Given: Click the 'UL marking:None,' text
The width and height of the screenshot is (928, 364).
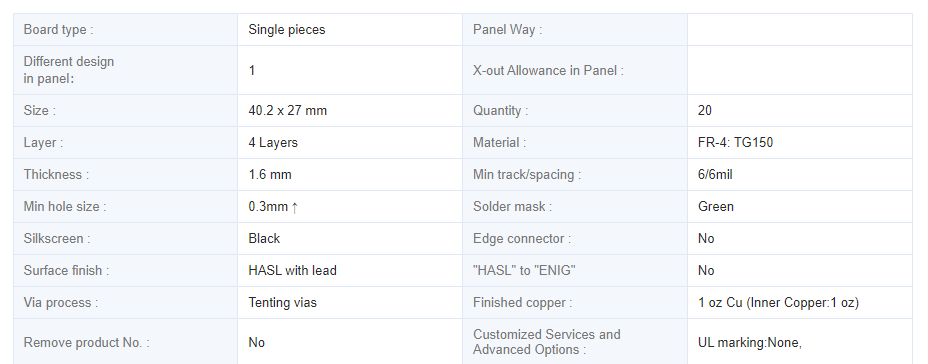Looking at the screenshot, I should 750,343.
